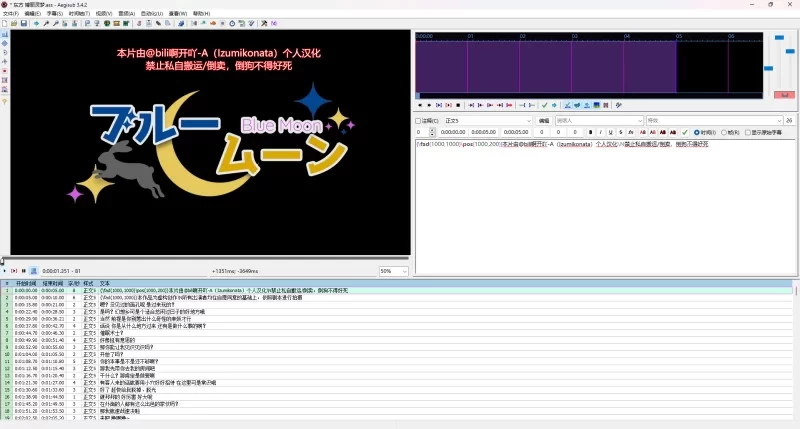The height and width of the screenshot is (429, 800).
Task: Select the rotate Z video tool
Action: tap(5, 53)
